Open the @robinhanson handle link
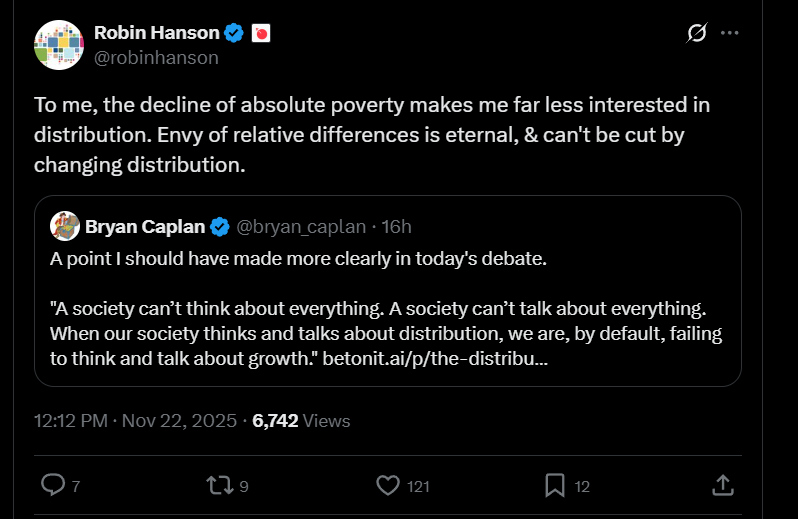Image resolution: width=798 pixels, height=519 pixels. [156, 58]
